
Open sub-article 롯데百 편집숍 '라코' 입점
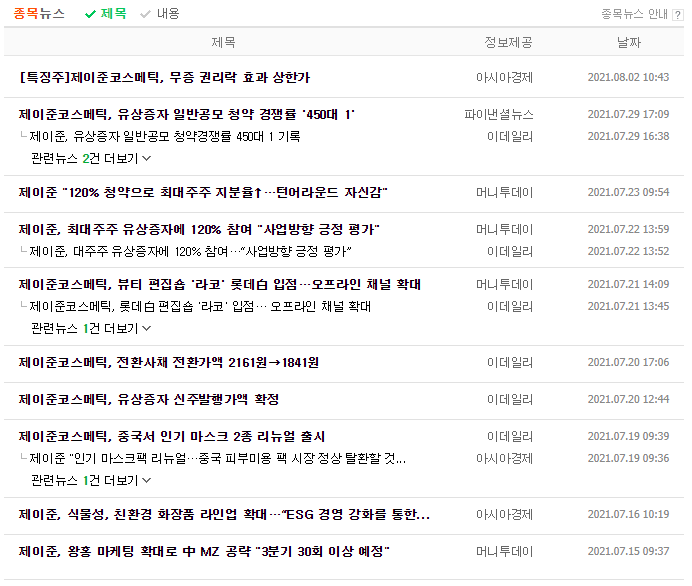[x=200, y=306]
